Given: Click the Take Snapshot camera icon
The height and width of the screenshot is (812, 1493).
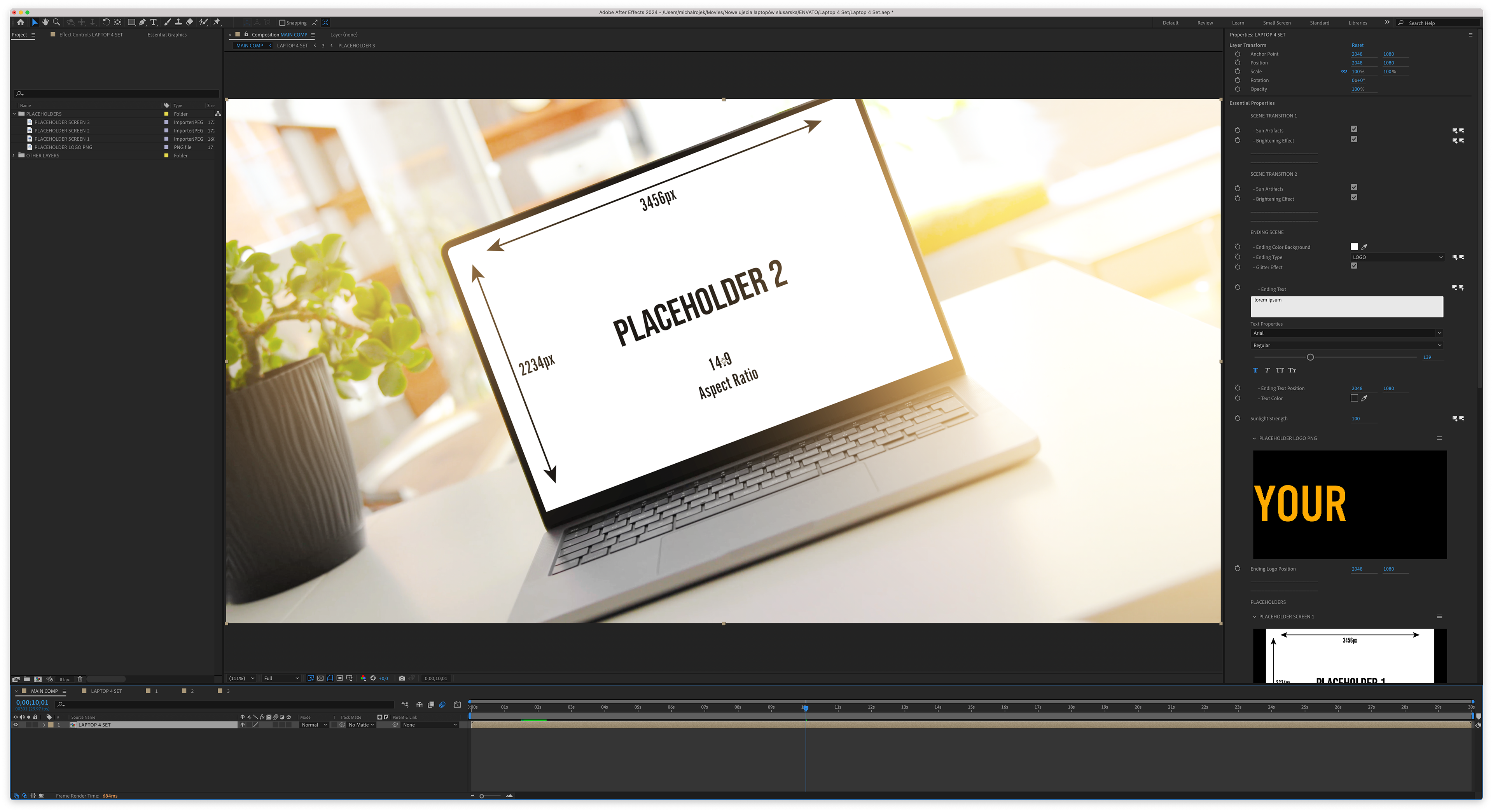Looking at the screenshot, I should (x=402, y=678).
